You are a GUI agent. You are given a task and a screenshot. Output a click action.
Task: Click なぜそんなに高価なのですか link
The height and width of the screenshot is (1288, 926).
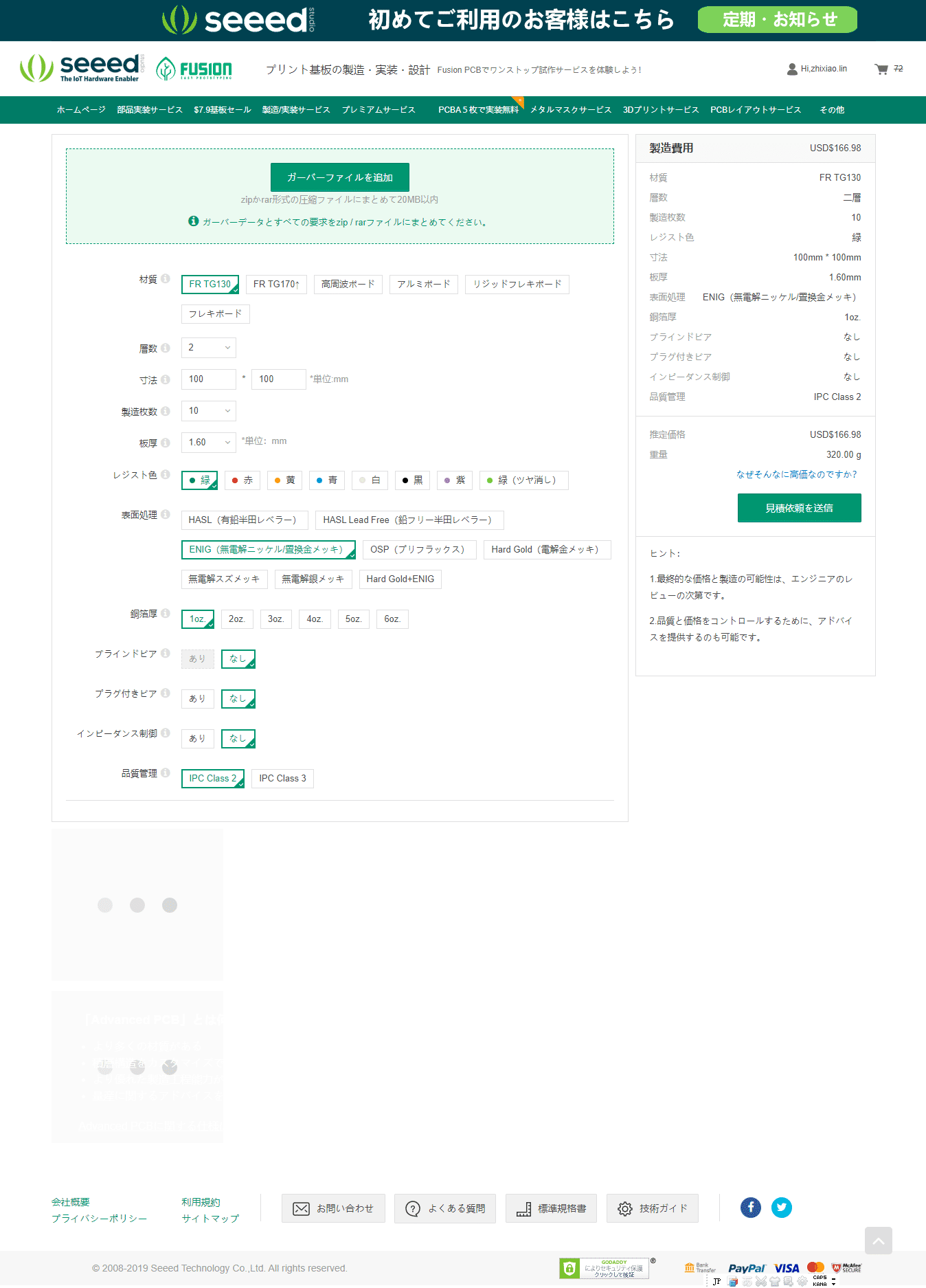tap(796, 475)
